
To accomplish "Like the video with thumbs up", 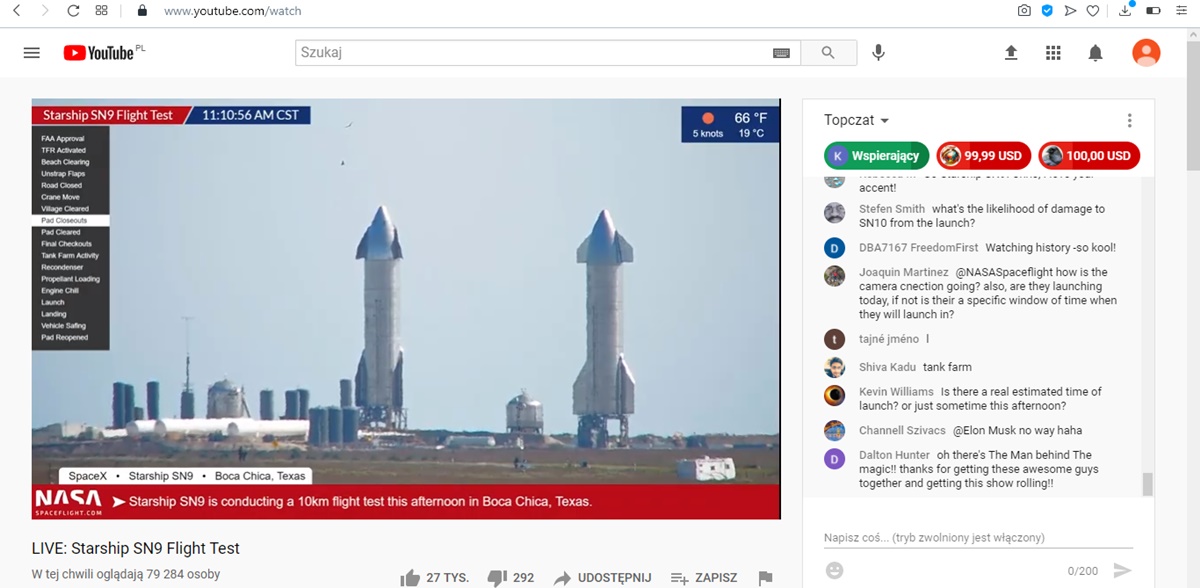I will point(410,578).
